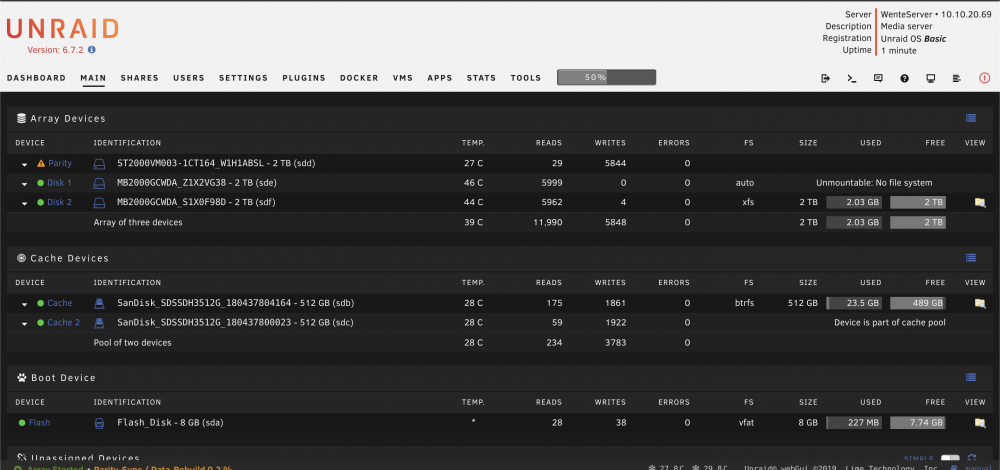Click the help question mark icon
1000x470 pixels.
point(904,78)
